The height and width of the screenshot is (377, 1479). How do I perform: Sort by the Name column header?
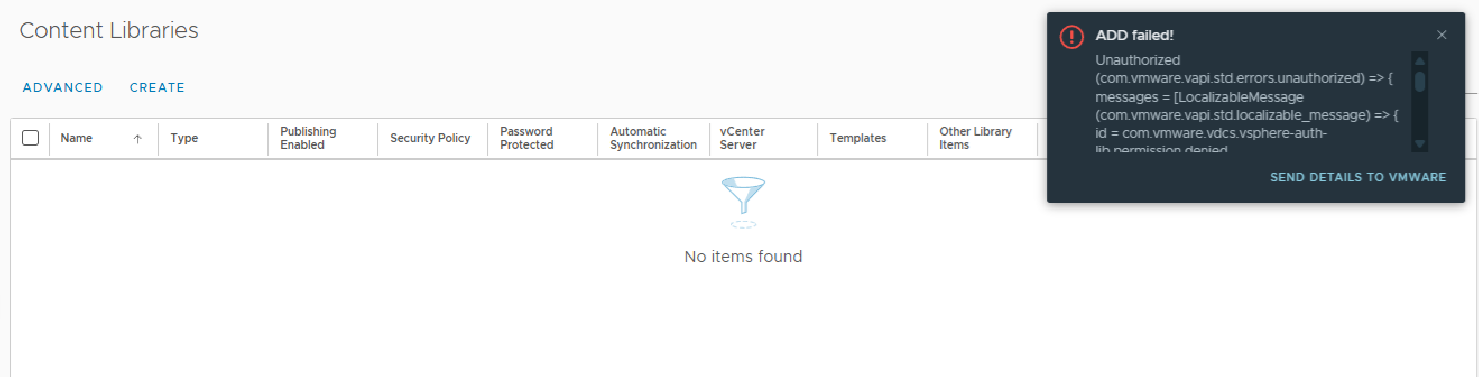tap(77, 138)
